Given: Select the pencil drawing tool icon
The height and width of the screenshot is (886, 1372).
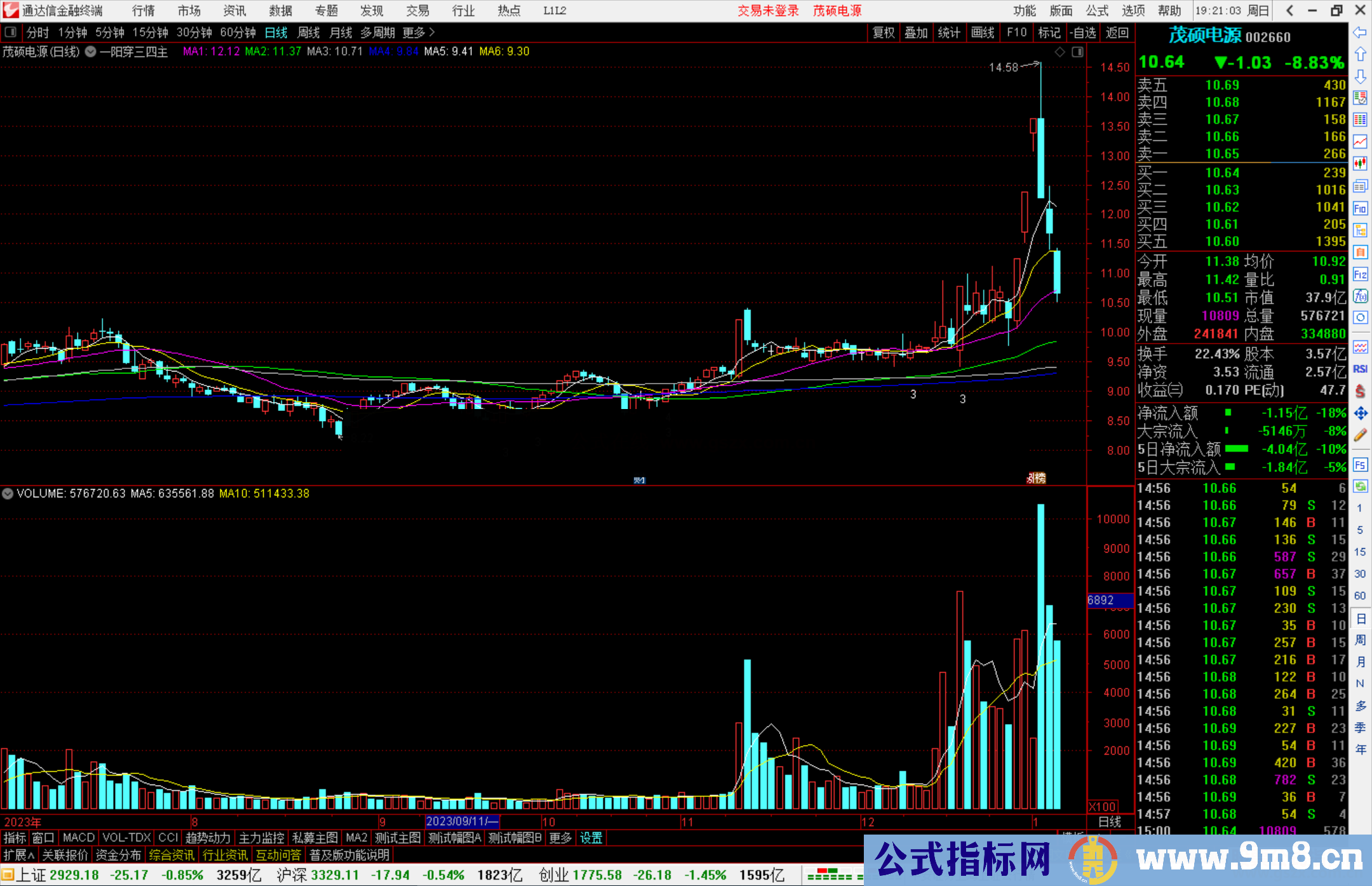Looking at the screenshot, I should [x=1360, y=435].
